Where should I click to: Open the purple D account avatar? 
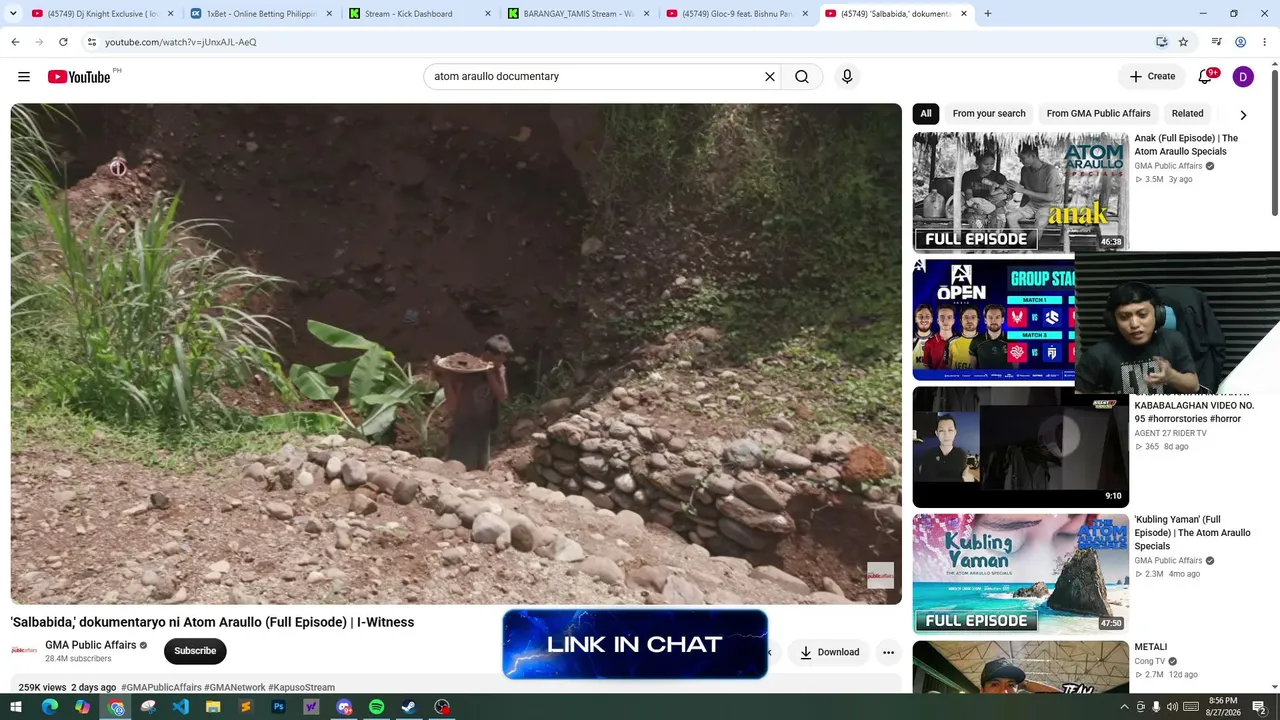pyautogui.click(x=1243, y=77)
